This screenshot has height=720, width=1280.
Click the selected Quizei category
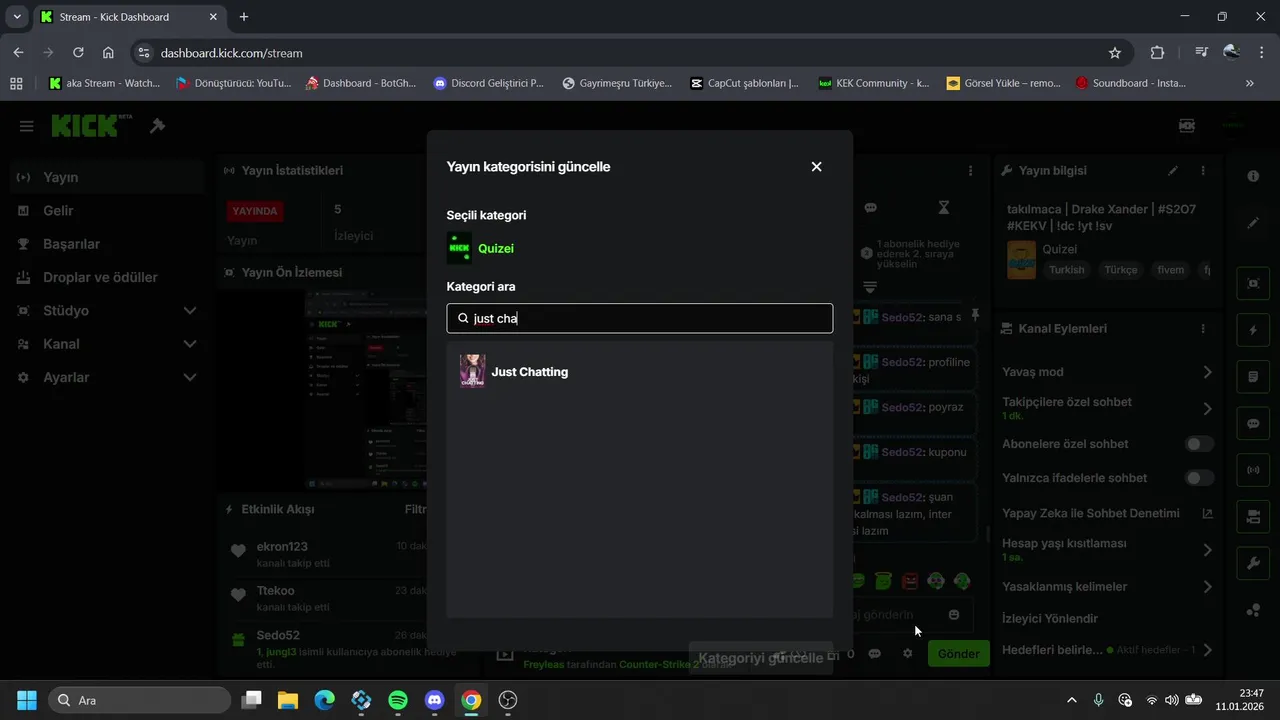coord(481,248)
